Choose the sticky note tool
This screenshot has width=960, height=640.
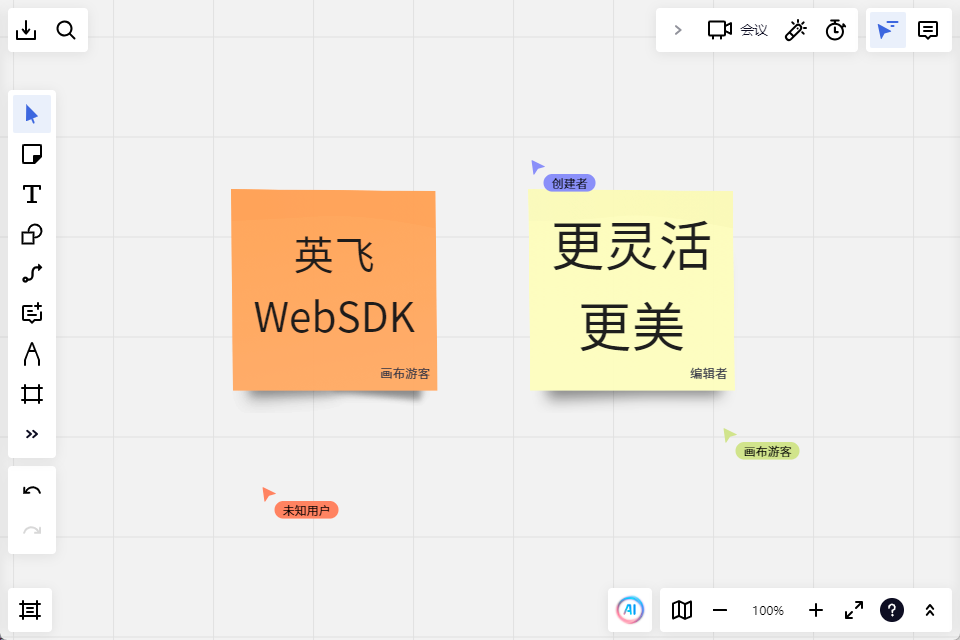point(32,154)
